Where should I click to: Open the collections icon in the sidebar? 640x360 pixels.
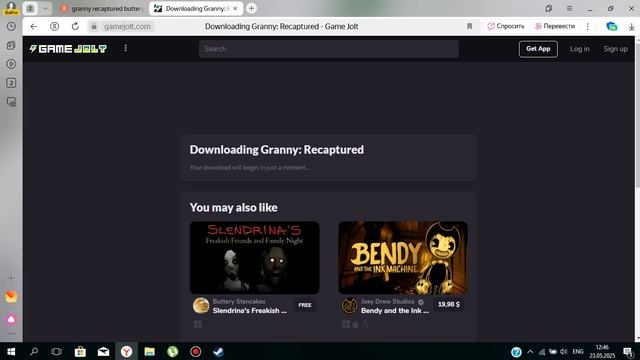(x=11, y=45)
